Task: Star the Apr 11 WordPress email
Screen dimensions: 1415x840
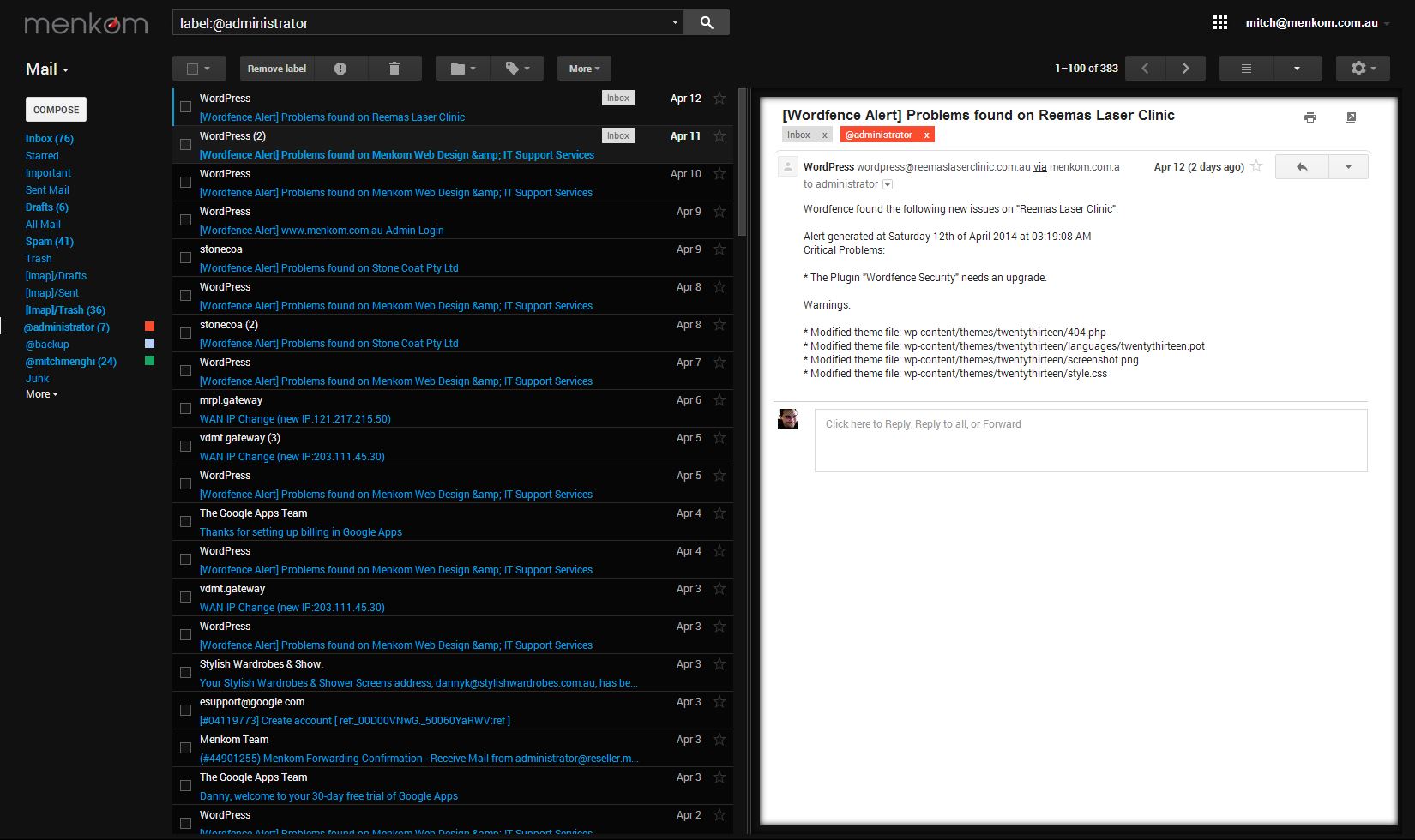Action: tap(720, 136)
